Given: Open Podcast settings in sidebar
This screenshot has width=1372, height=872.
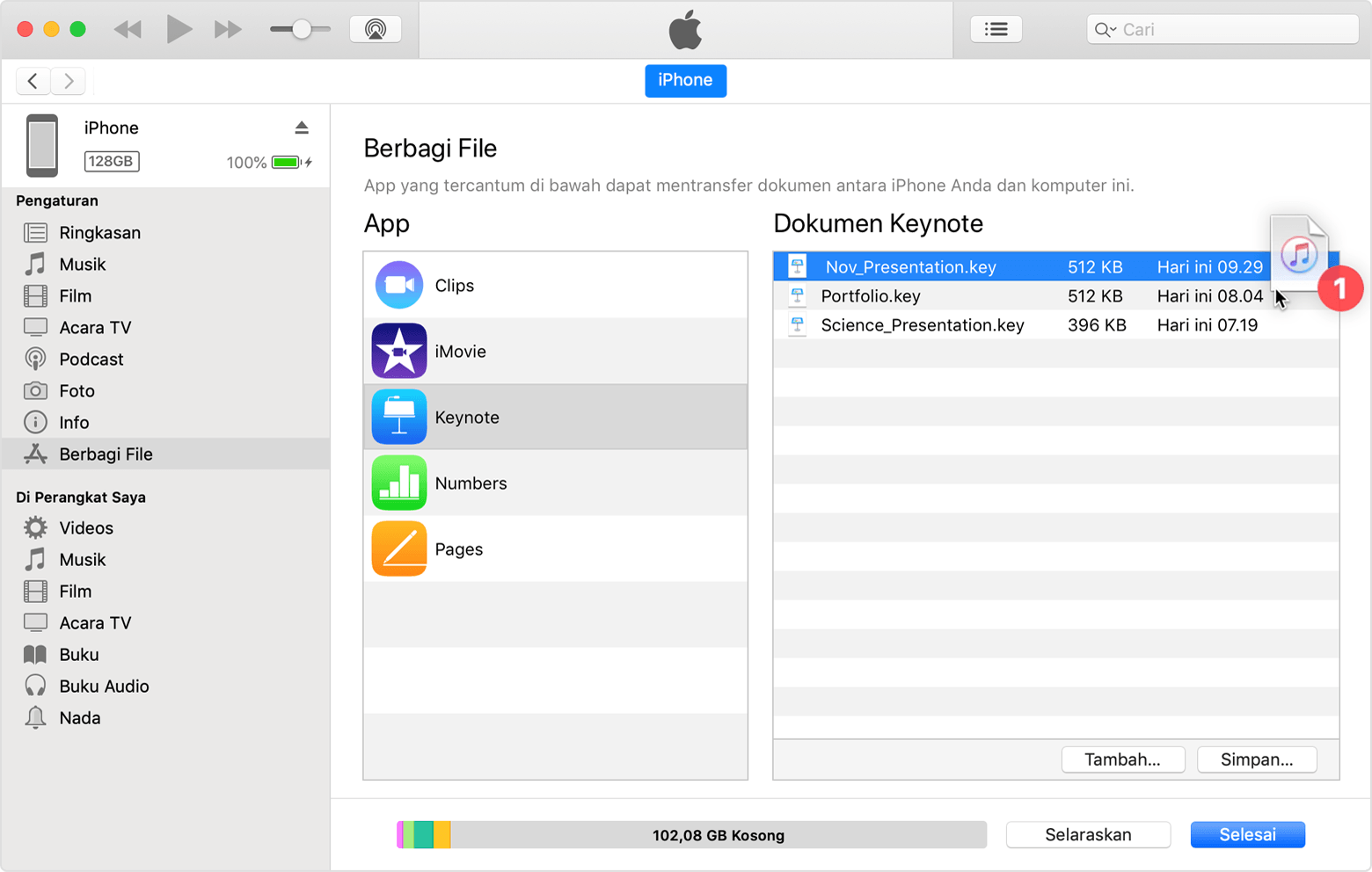Looking at the screenshot, I should pos(165,359).
